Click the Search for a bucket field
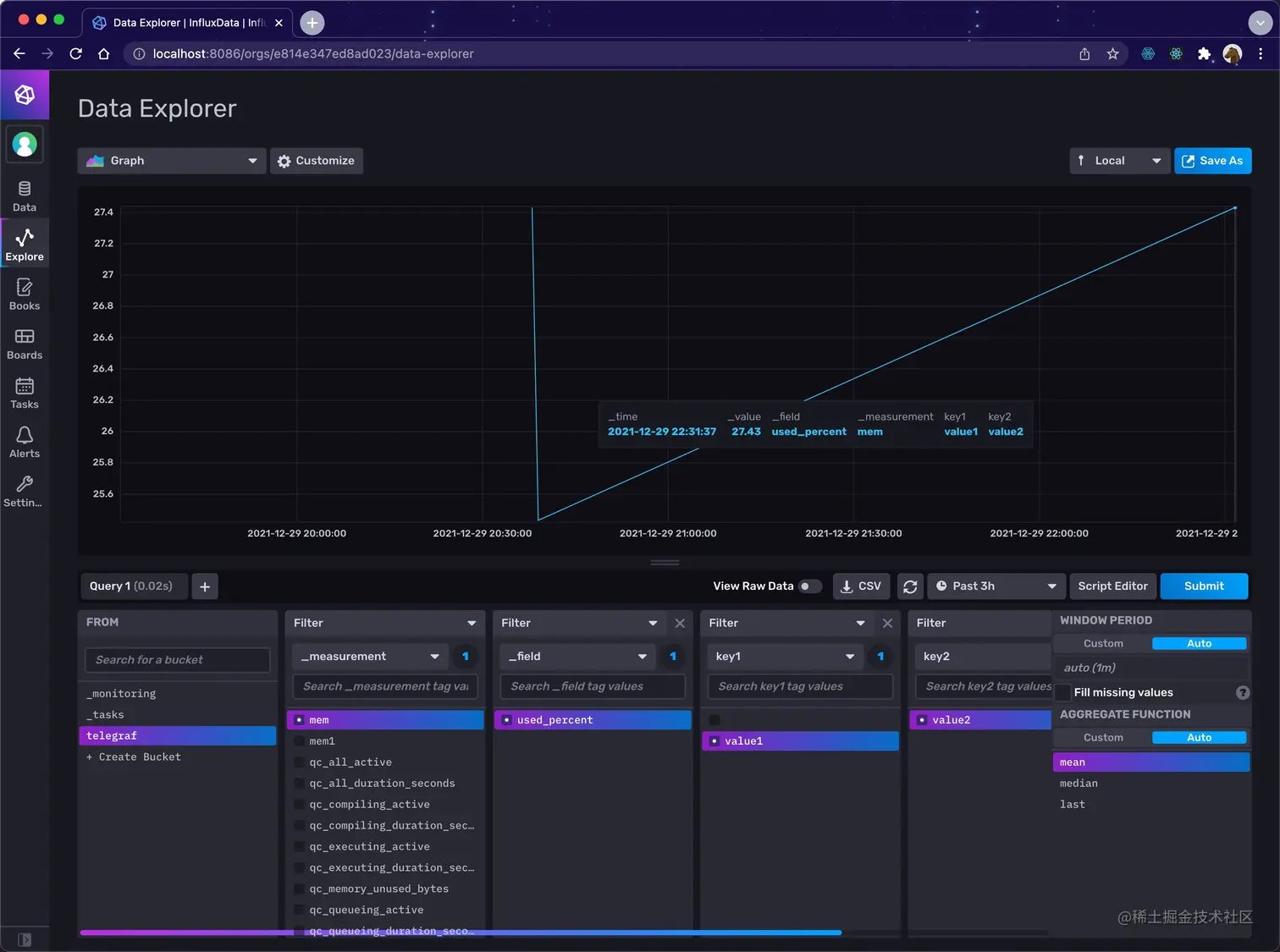 click(178, 660)
